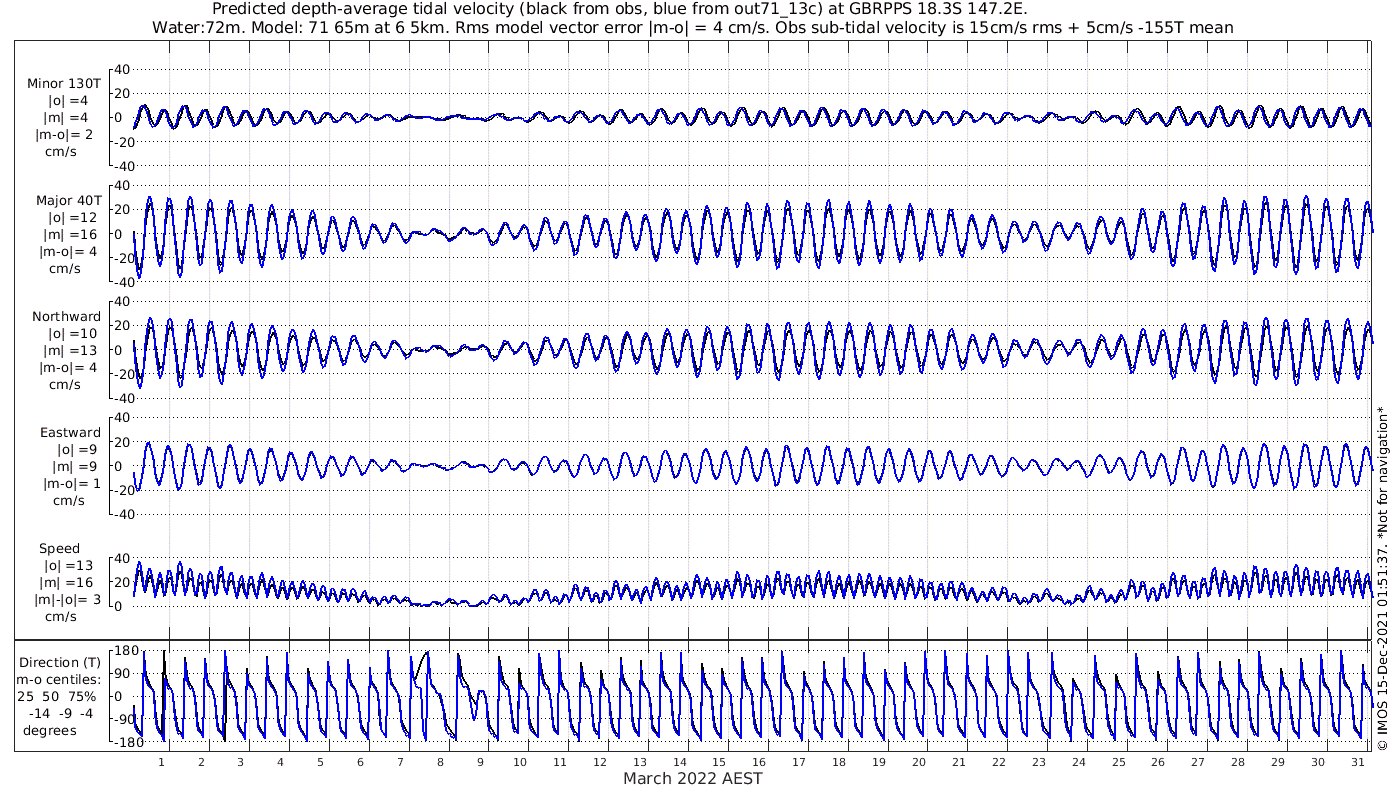Click the '180' tick of the Direction axis
This screenshot has width=1400, height=800.
[x=124, y=651]
